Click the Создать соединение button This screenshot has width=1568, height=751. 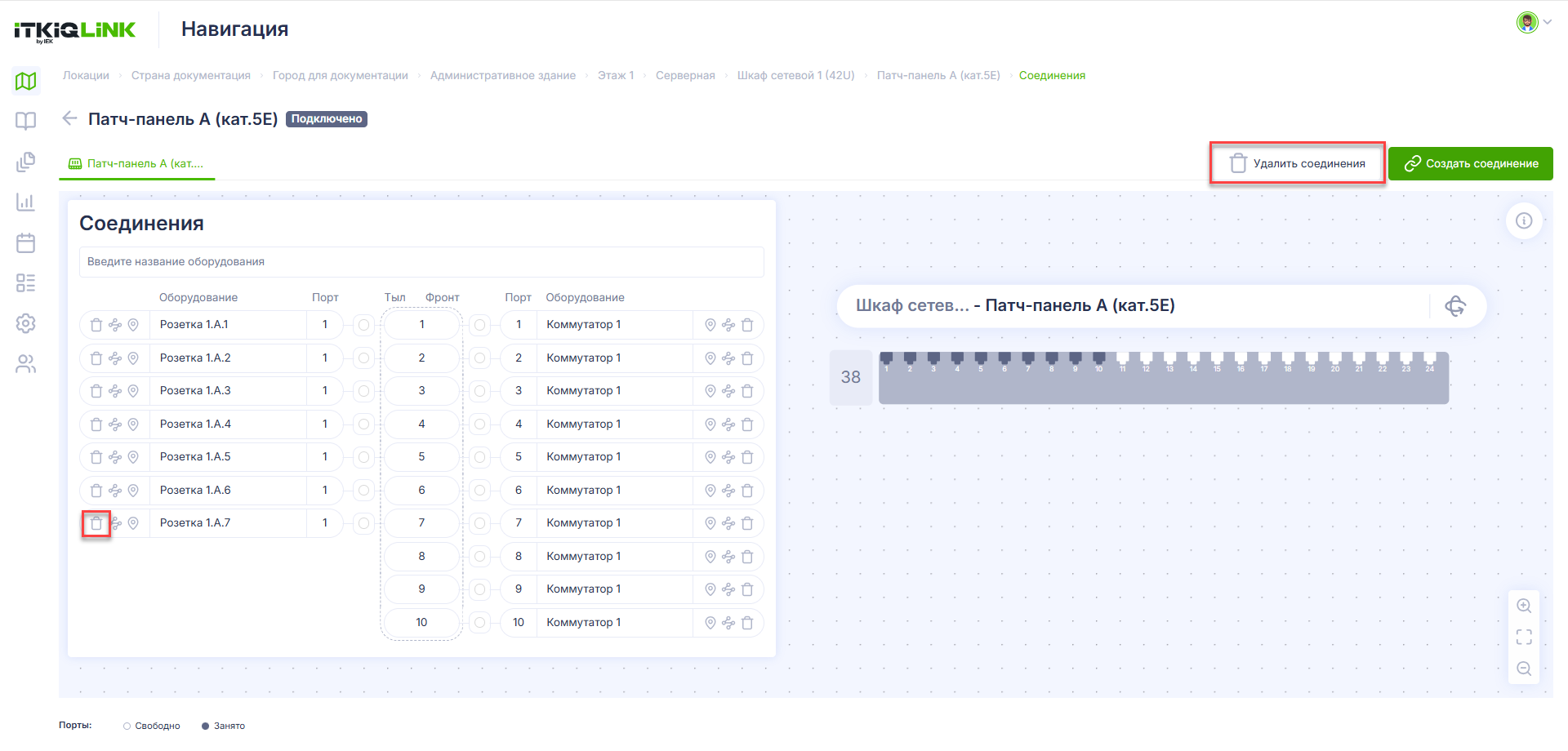point(1471,163)
